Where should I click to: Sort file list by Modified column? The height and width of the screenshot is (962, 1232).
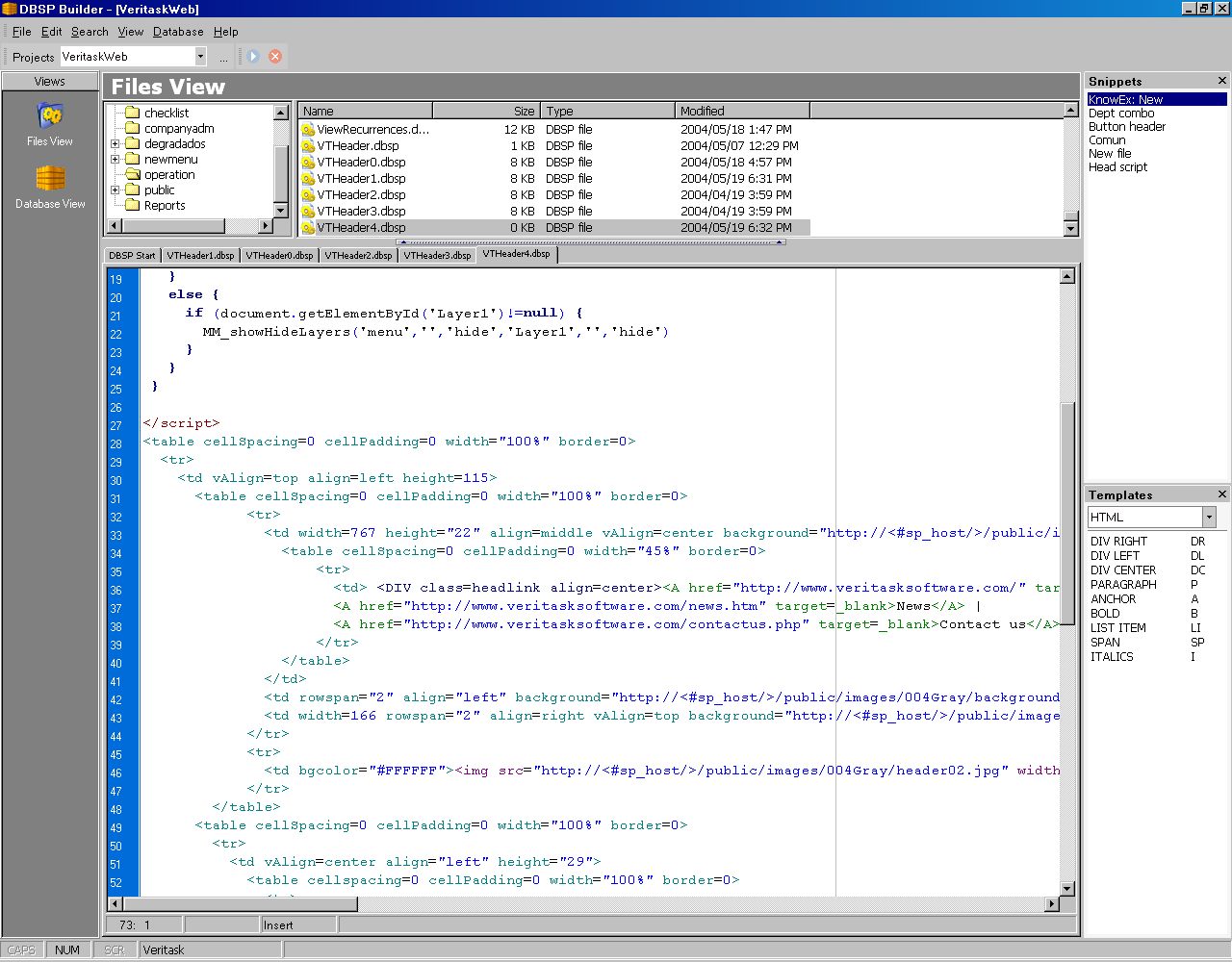coord(742,111)
